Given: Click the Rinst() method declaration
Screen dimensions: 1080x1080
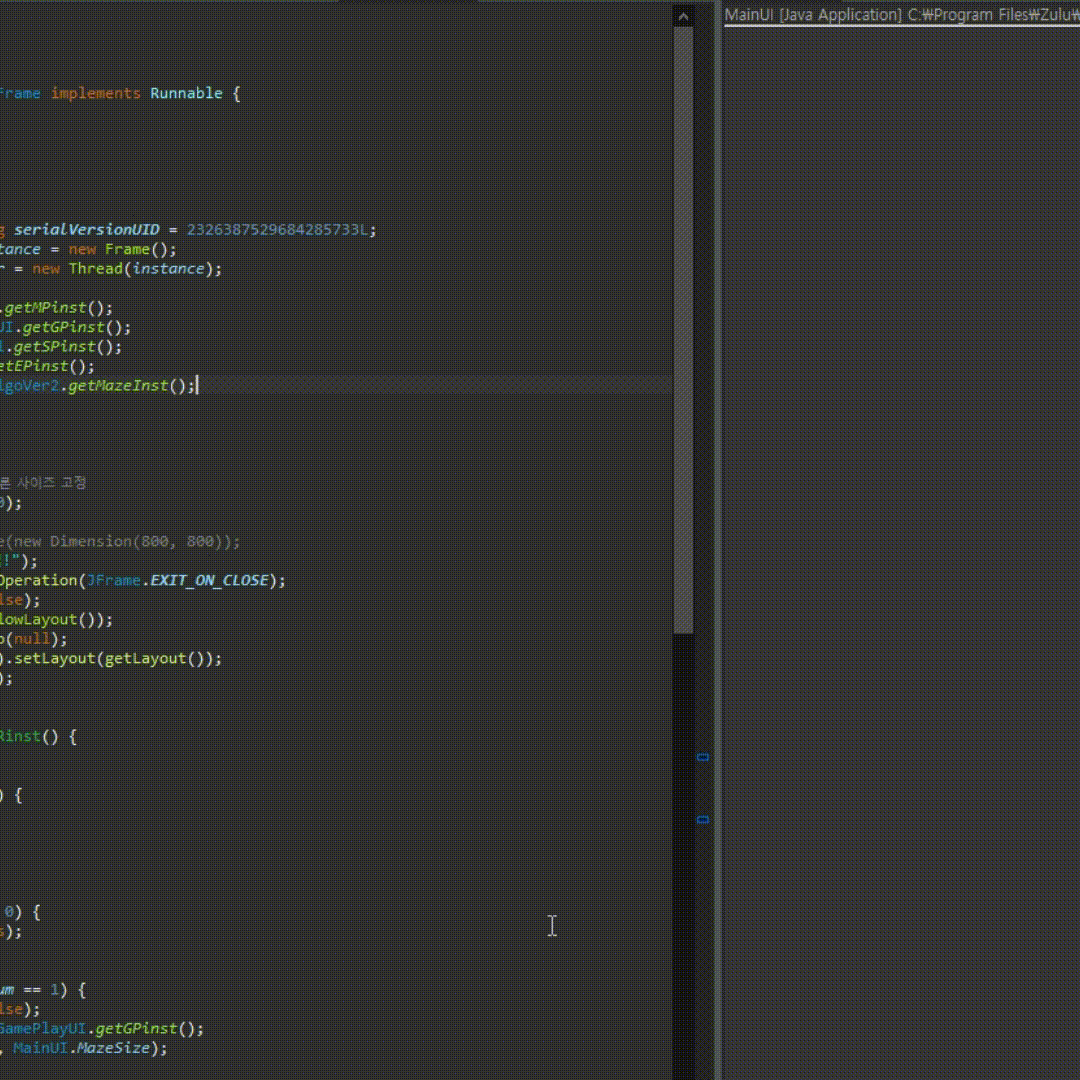Looking at the screenshot, I should coord(29,736).
